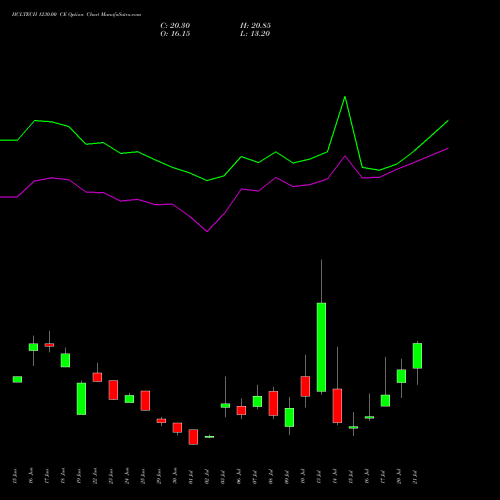Click the 01 Jul date label
The height and width of the screenshot is (500, 500).
191,477
